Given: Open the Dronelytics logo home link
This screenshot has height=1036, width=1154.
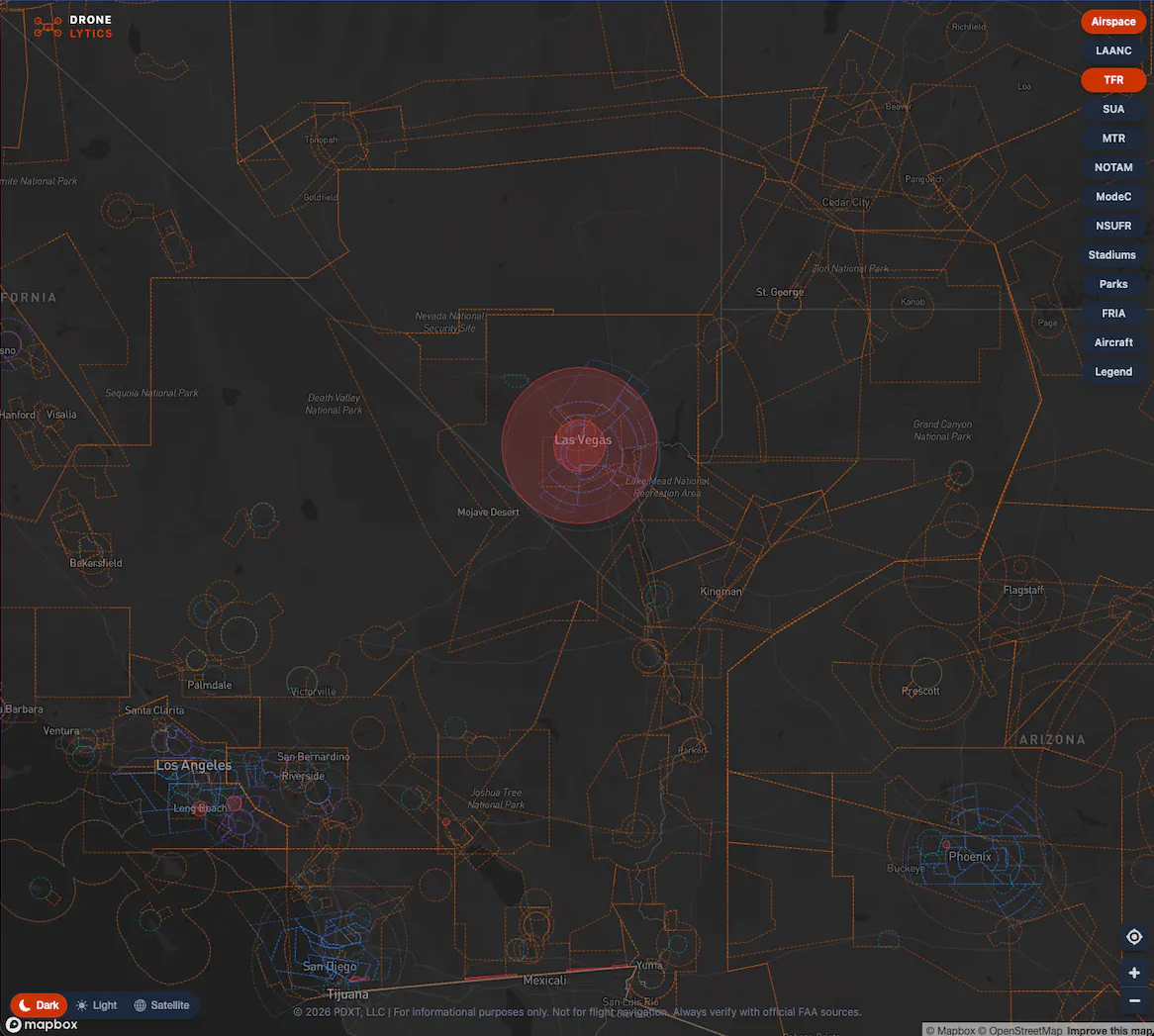Looking at the screenshot, I should pyautogui.click(x=73, y=27).
